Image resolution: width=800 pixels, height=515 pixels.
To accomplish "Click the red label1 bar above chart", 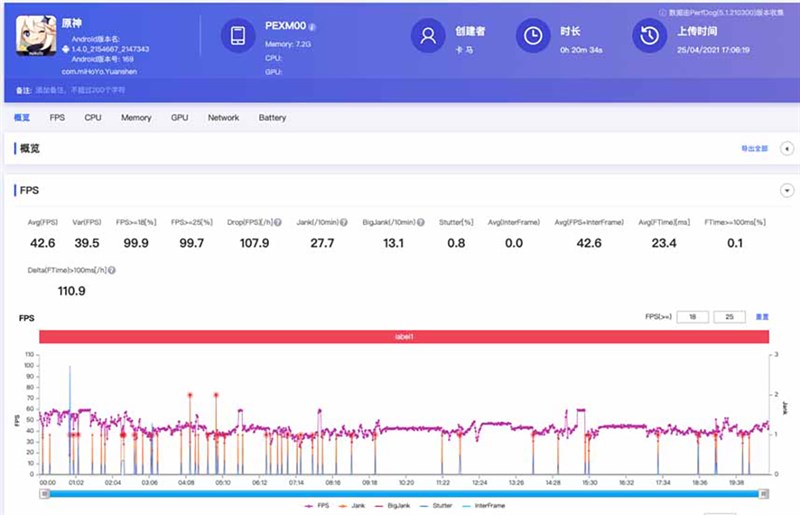I will pyautogui.click(x=404, y=337).
